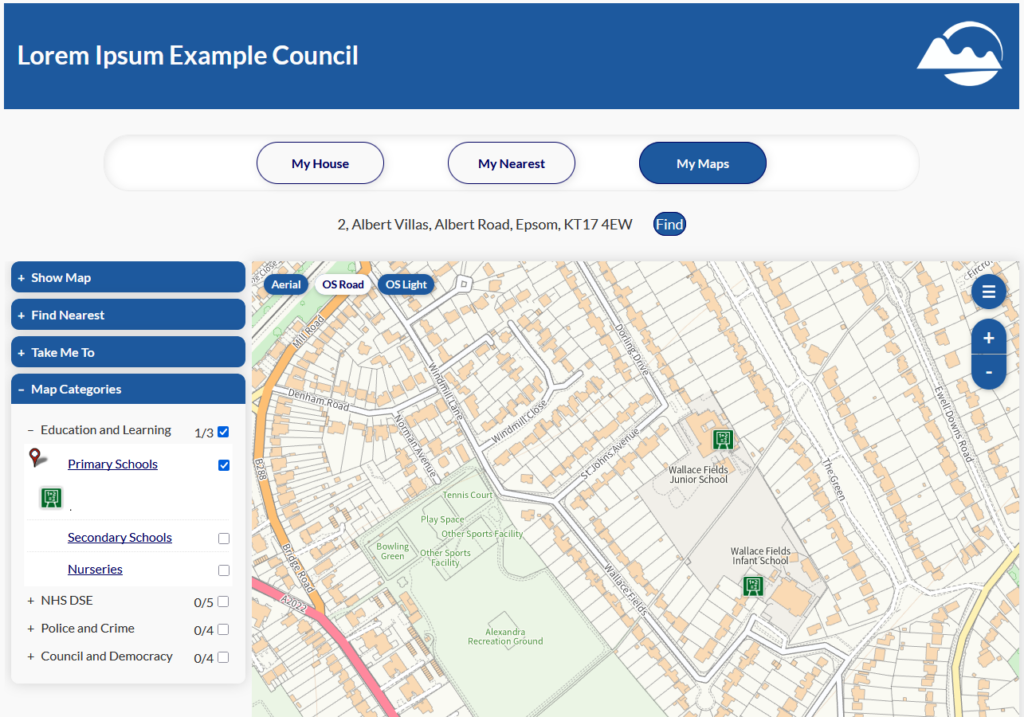Viewport: 1024px width, 717px height.
Task: Expand the NHS DSE category
Action: (x=31, y=601)
